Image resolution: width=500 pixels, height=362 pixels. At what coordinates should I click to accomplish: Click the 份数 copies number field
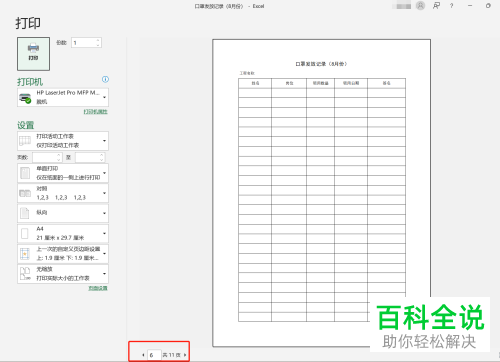(x=83, y=43)
